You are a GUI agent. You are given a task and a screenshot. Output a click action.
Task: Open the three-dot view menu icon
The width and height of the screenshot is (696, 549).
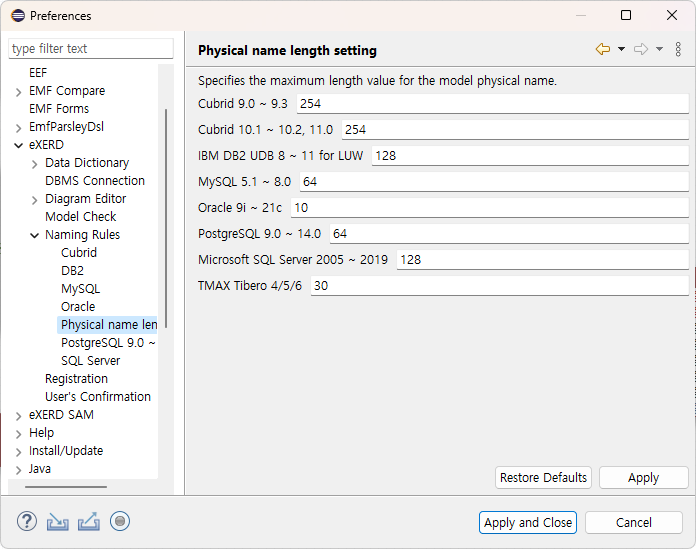678,49
